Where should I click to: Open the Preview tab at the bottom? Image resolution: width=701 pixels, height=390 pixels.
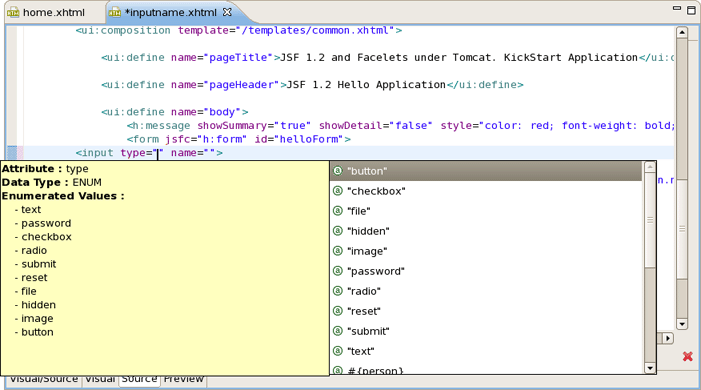184,379
